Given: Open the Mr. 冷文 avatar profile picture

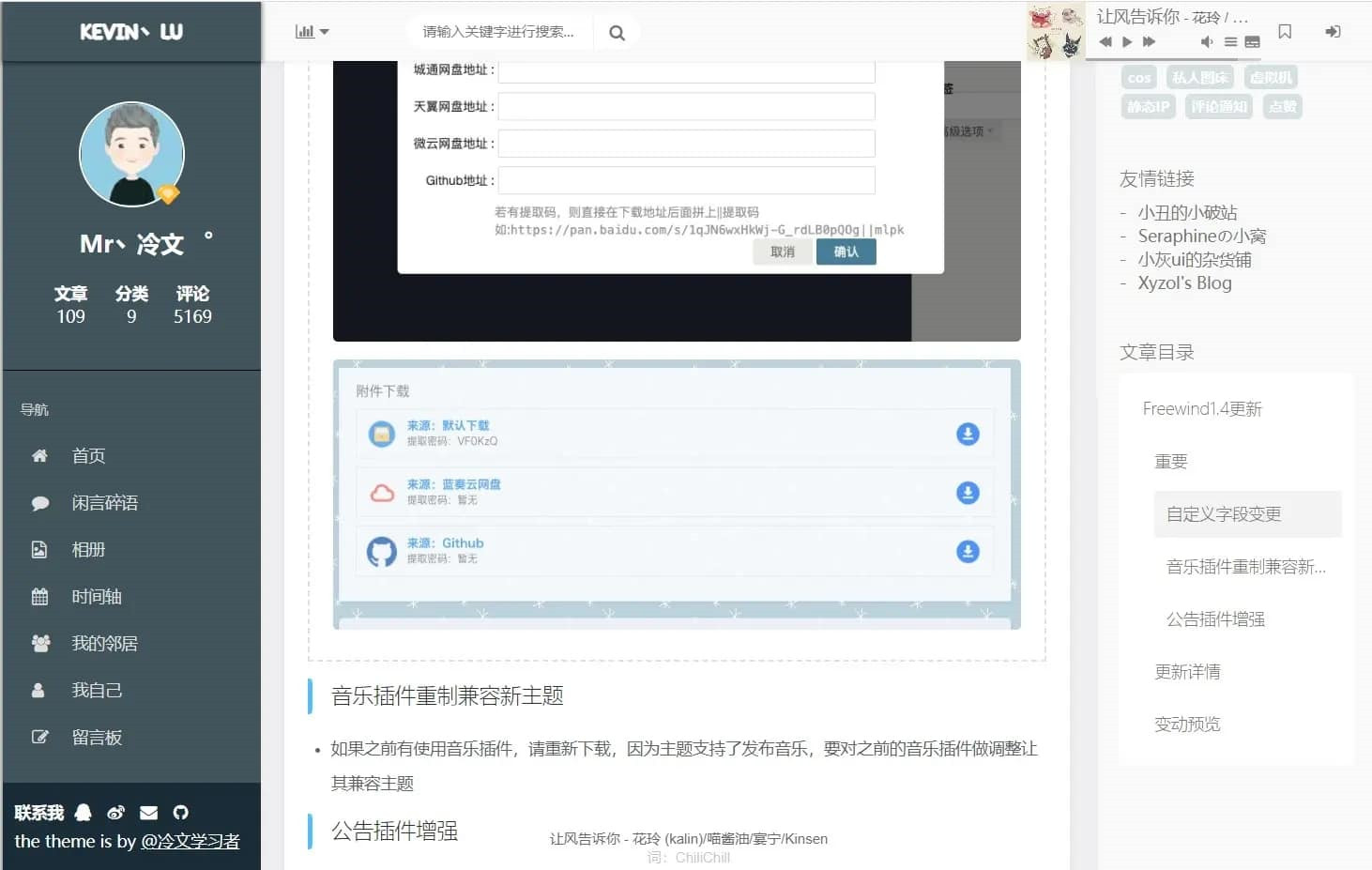Looking at the screenshot, I should [x=131, y=154].
